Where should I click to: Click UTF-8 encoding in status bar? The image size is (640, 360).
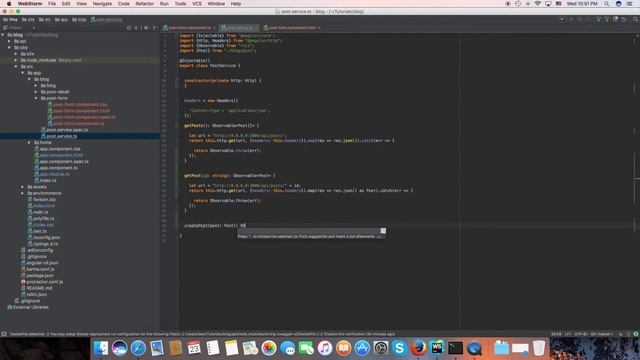click(580, 334)
